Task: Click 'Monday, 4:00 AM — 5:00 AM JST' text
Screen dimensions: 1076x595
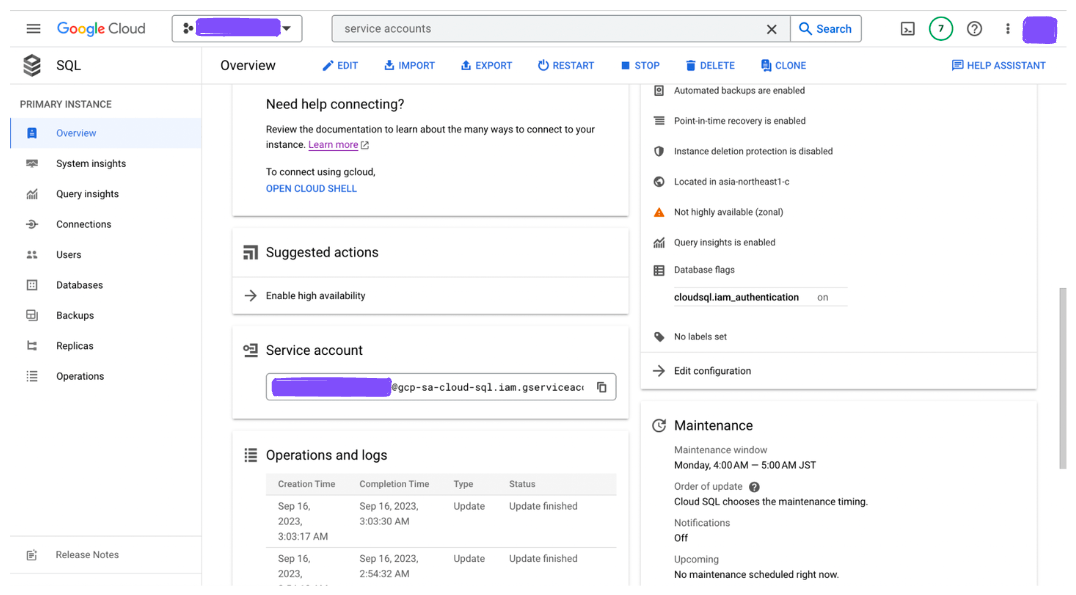Action: tap(745, 465)
